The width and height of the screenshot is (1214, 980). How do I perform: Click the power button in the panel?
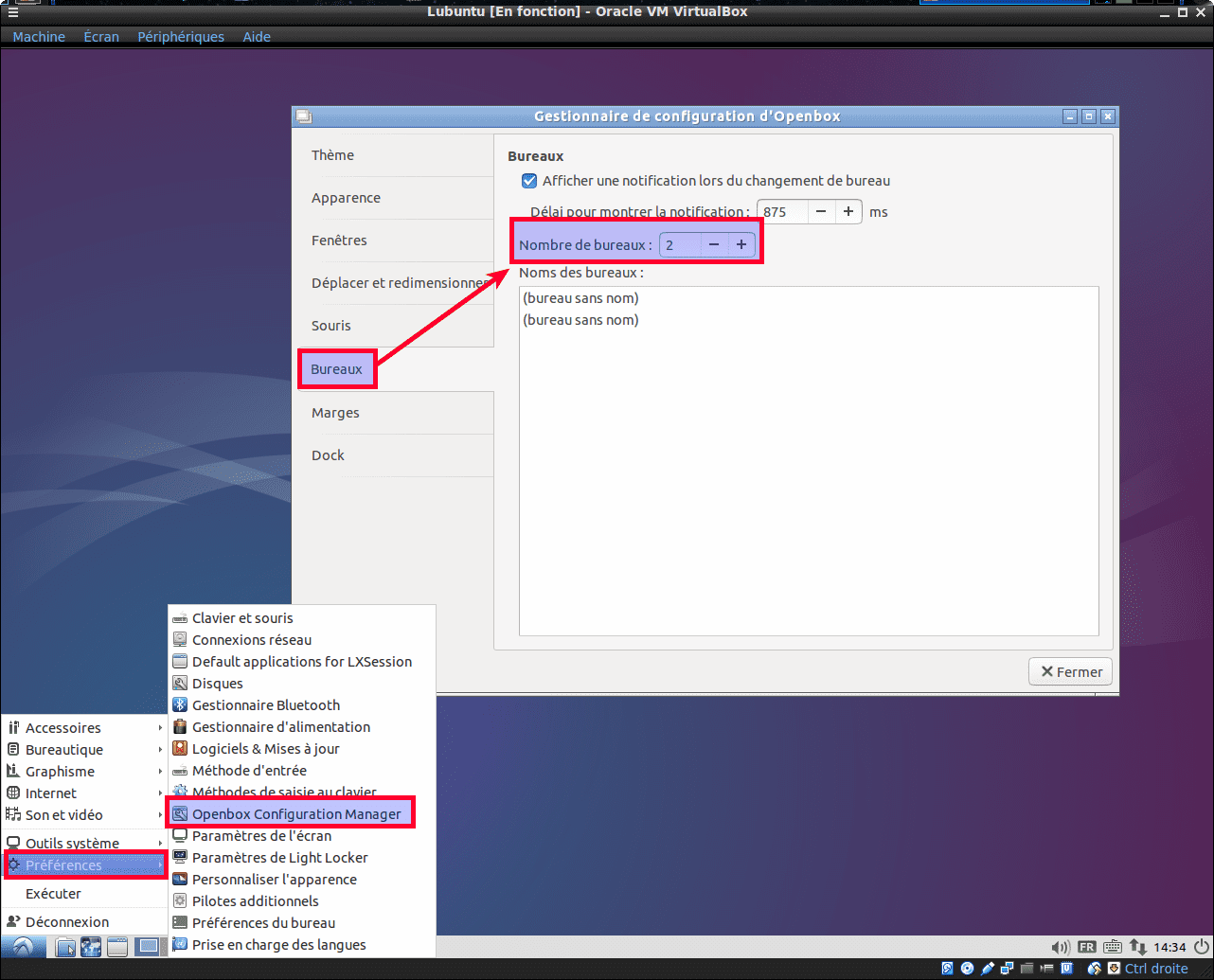[1202, 947]
